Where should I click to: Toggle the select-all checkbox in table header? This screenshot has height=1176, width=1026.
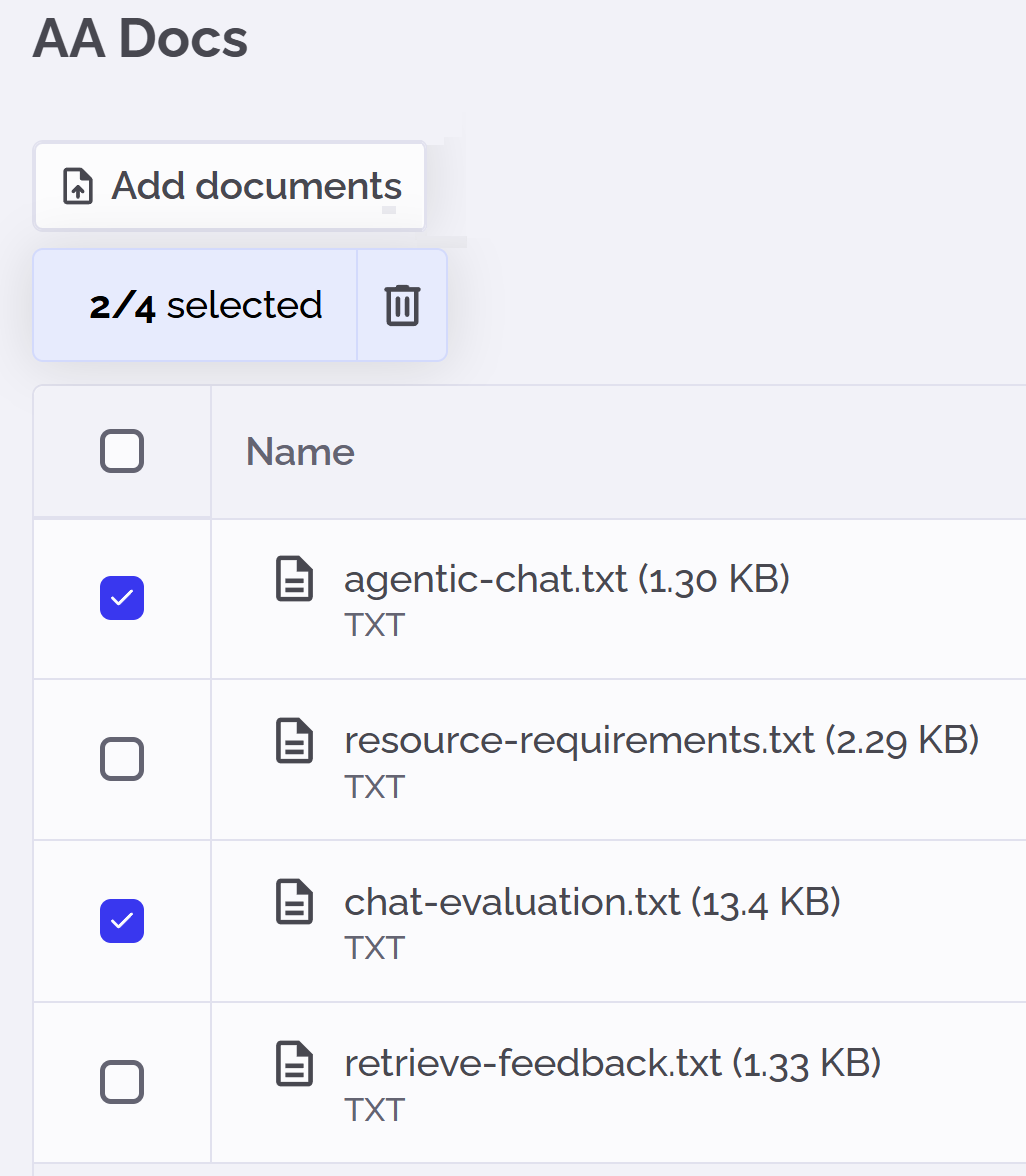(x=121, y=451)
